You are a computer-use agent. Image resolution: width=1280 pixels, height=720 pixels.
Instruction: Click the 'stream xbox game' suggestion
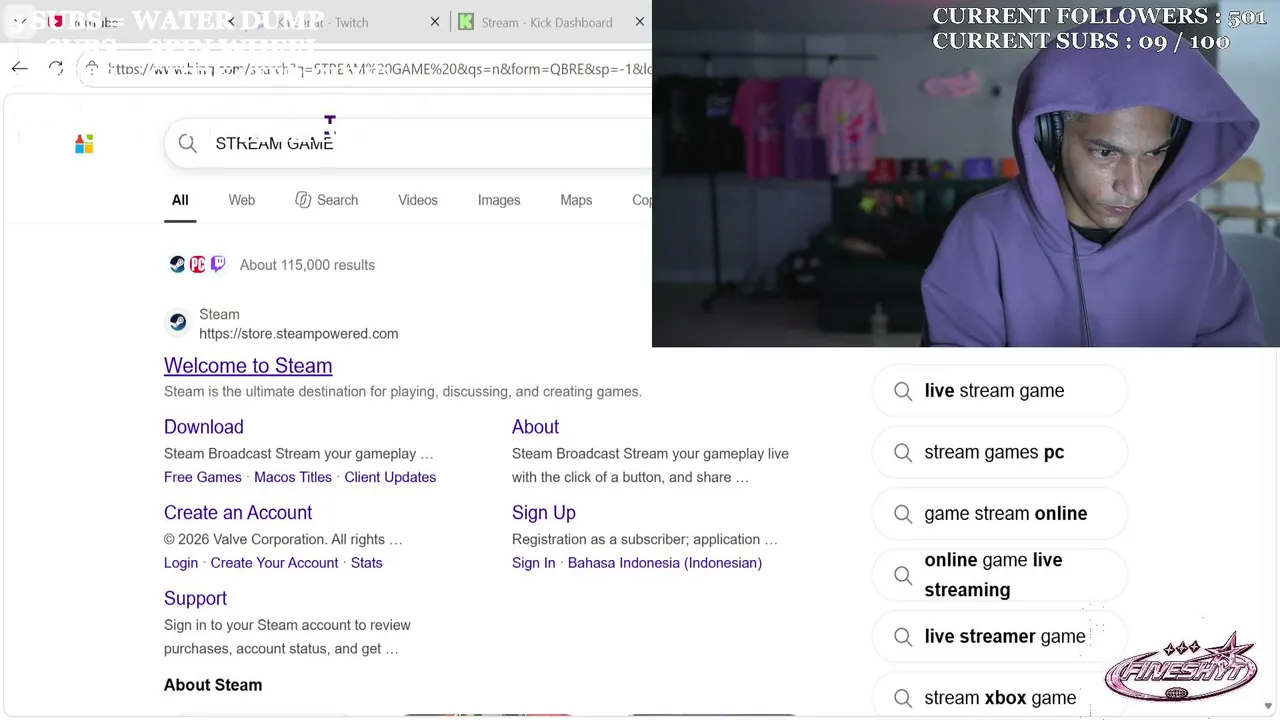tap(1000, 698)
